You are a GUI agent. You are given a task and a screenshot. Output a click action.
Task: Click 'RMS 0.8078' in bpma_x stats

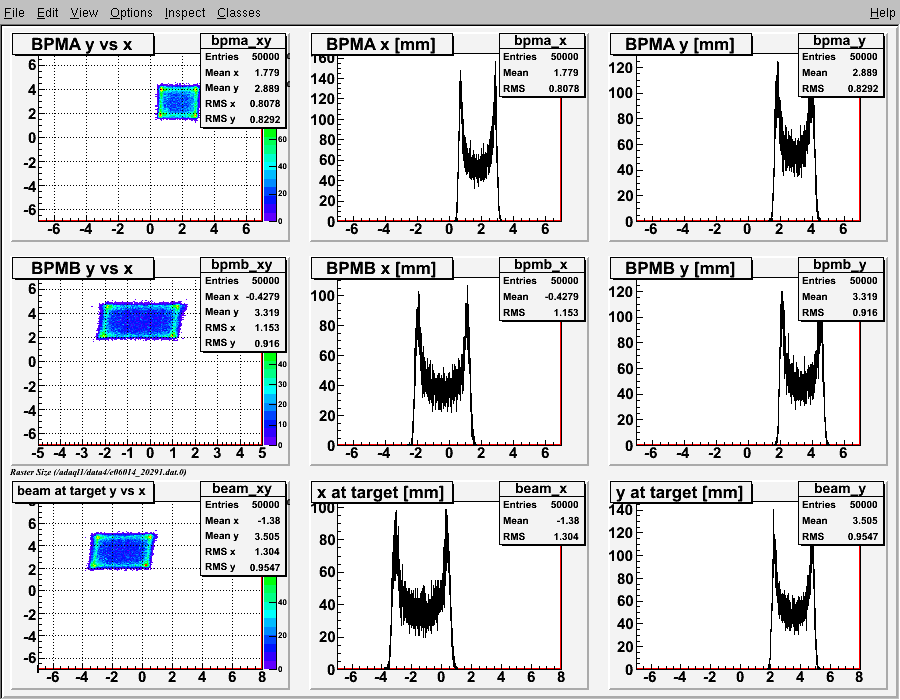point(542,88)
